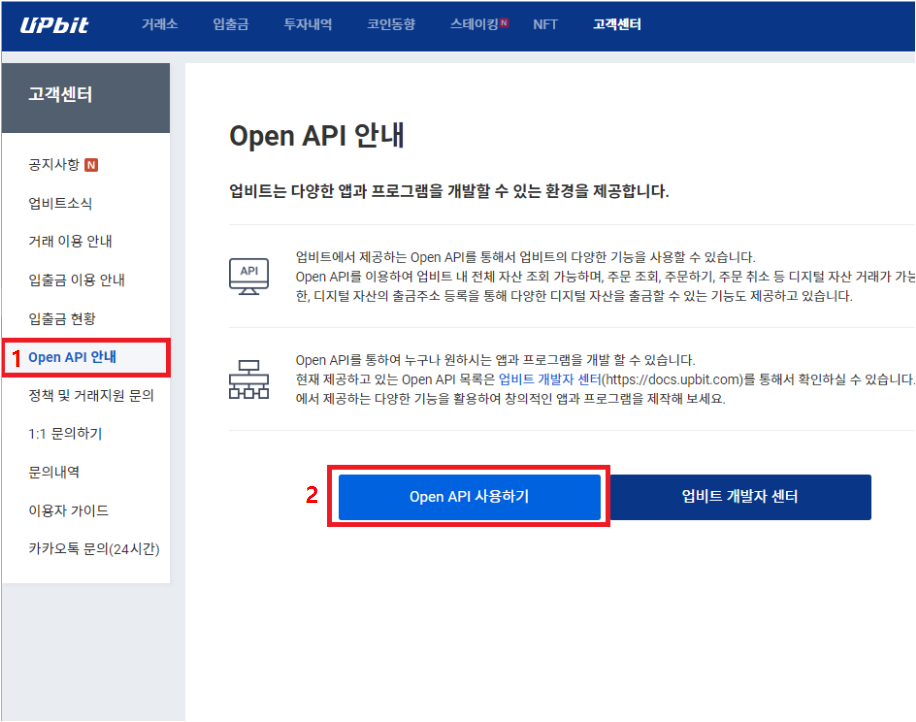916x722 pixels.
Task: Click the Open API 사용하기 button
Action: [x=469, y=497]
